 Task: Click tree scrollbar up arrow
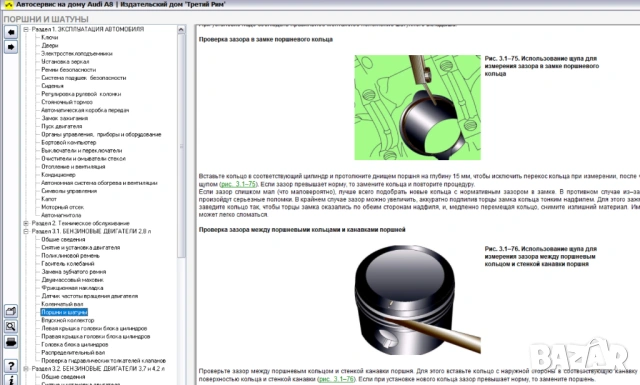(x=181, y=29)
